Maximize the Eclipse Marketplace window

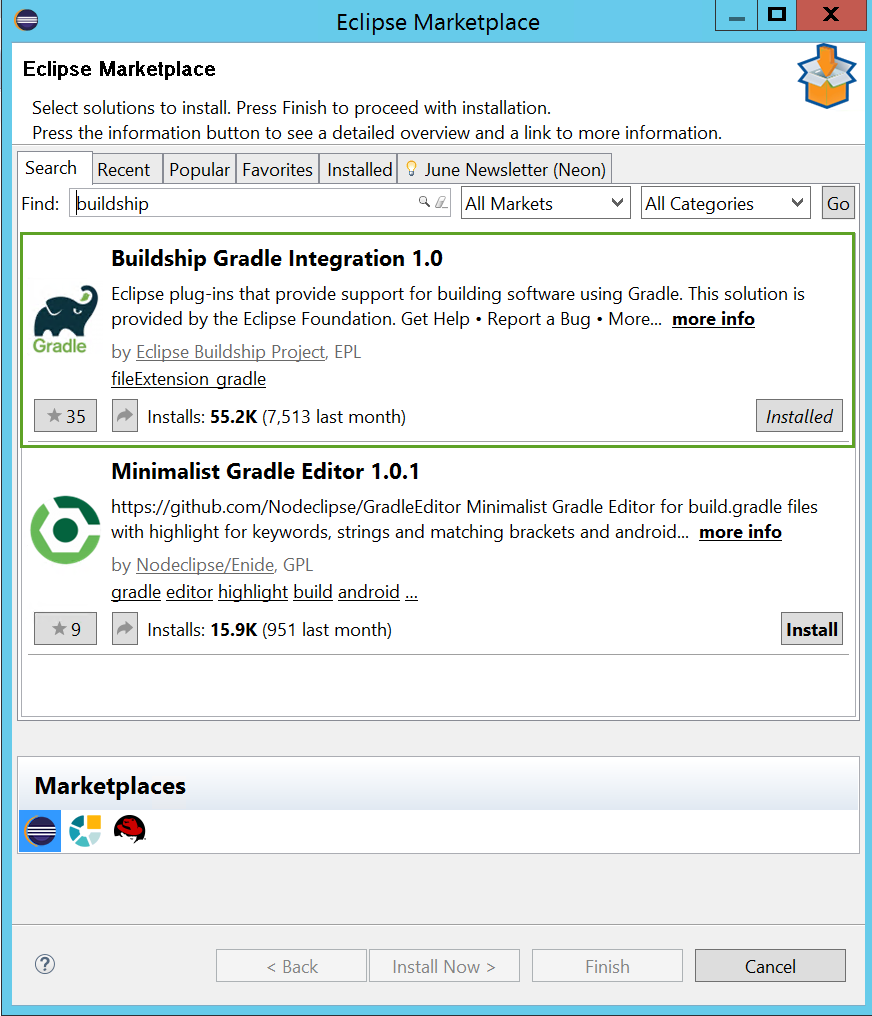coord(777,16)
